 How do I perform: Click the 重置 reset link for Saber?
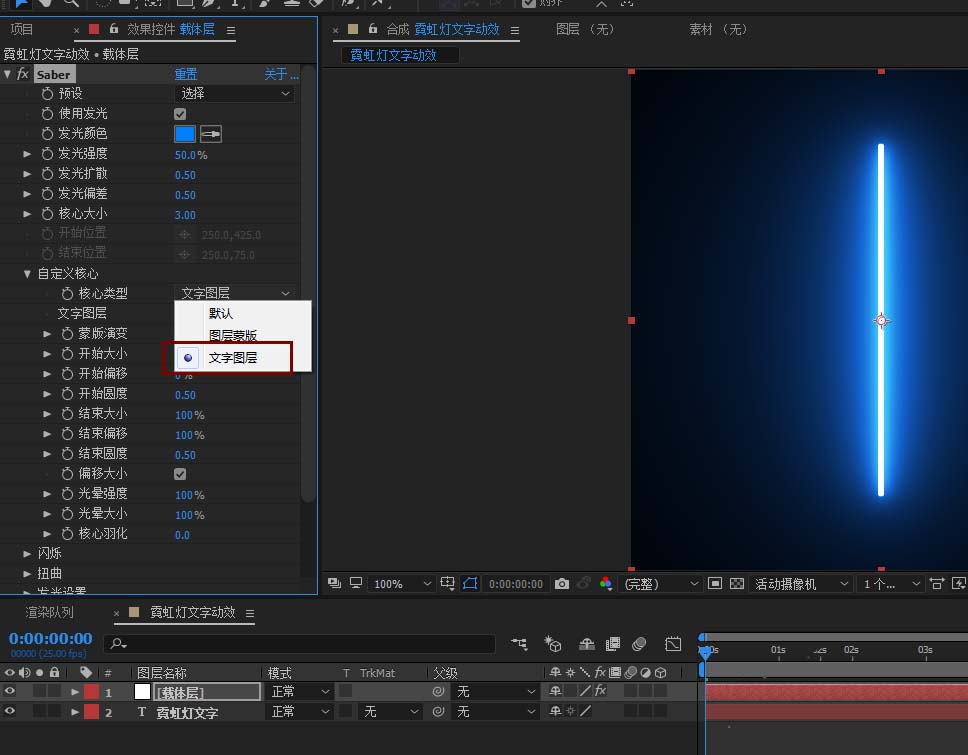pyautogui.click(x=186, y=74)
